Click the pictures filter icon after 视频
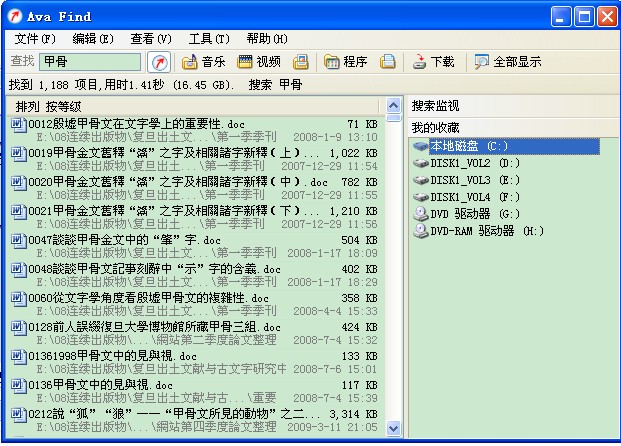Image resolution: width=621 pixels, height=446 pixels. (x=300, y=62)
